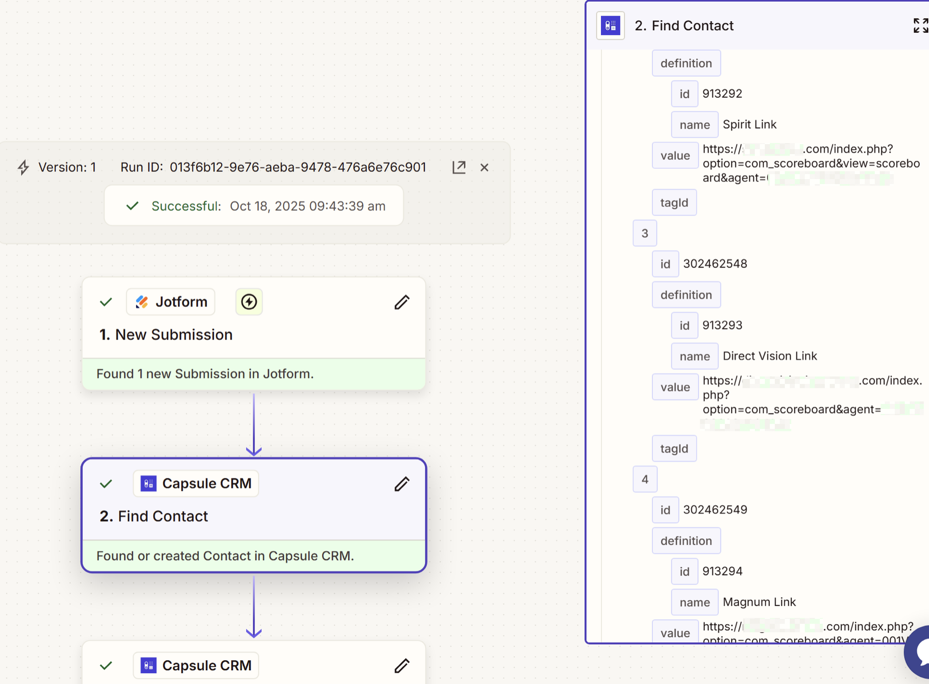
Task: Click edit pencil on bottom Capsule CRM step
Action: 402,666
